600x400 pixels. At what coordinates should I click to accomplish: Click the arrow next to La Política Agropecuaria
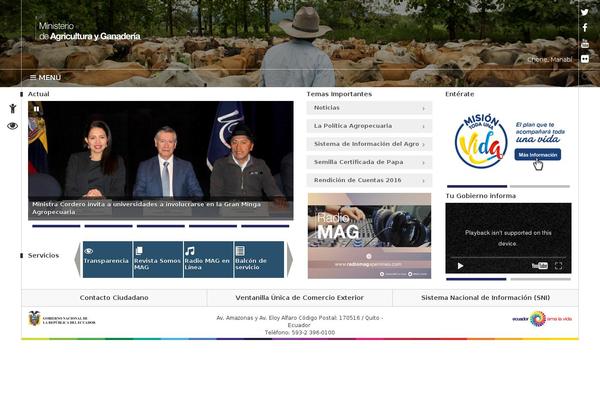click(x=424, y=126)
